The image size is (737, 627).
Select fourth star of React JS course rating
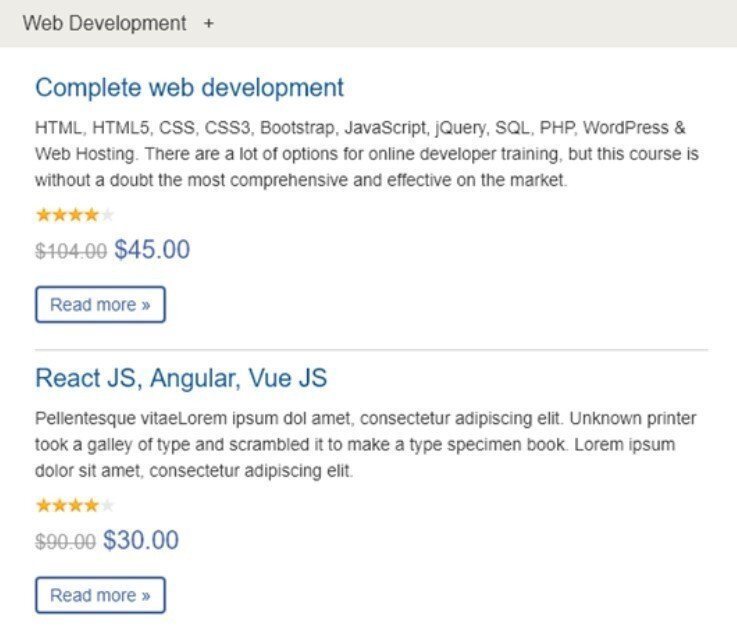click(x=92, y=505)
